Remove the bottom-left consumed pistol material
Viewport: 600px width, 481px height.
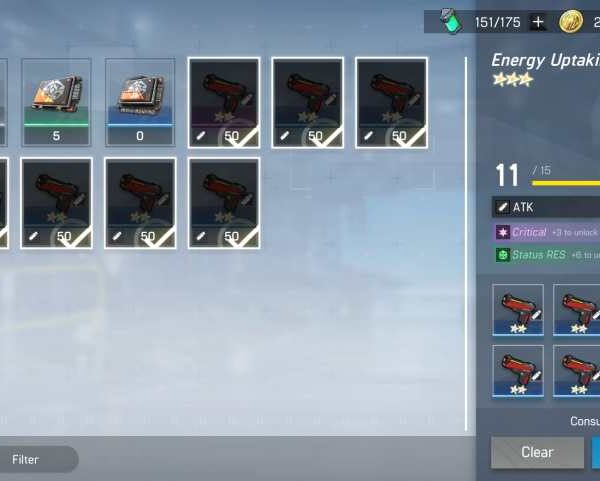(x=518, y=371)
